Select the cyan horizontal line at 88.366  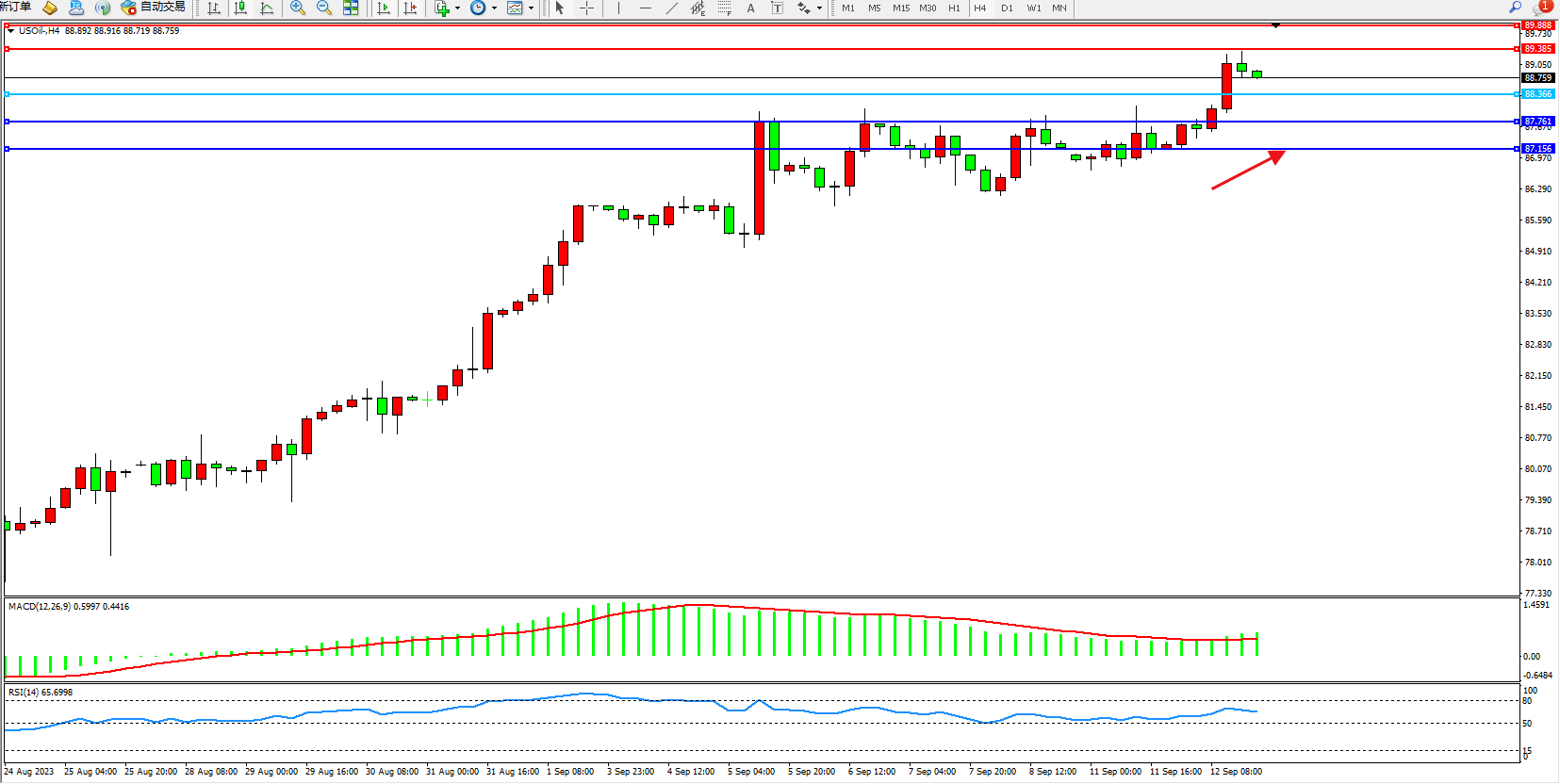[x=660, y=94]
